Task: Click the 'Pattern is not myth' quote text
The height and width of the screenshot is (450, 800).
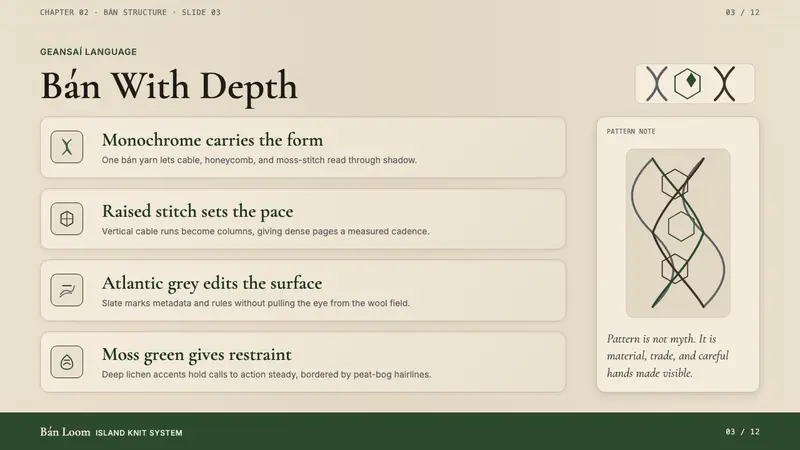Action: (x=668, y=356)
